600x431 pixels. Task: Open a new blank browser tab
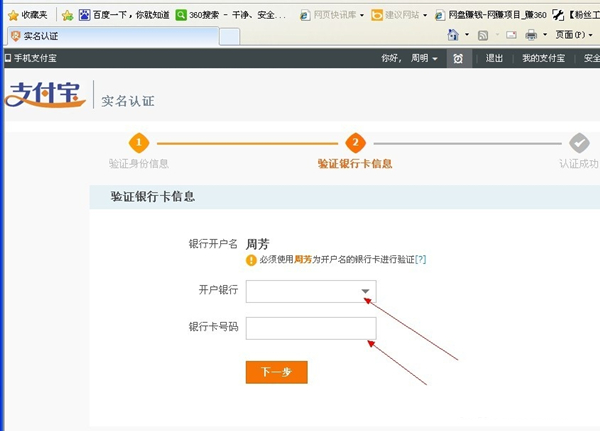[230, 37]
